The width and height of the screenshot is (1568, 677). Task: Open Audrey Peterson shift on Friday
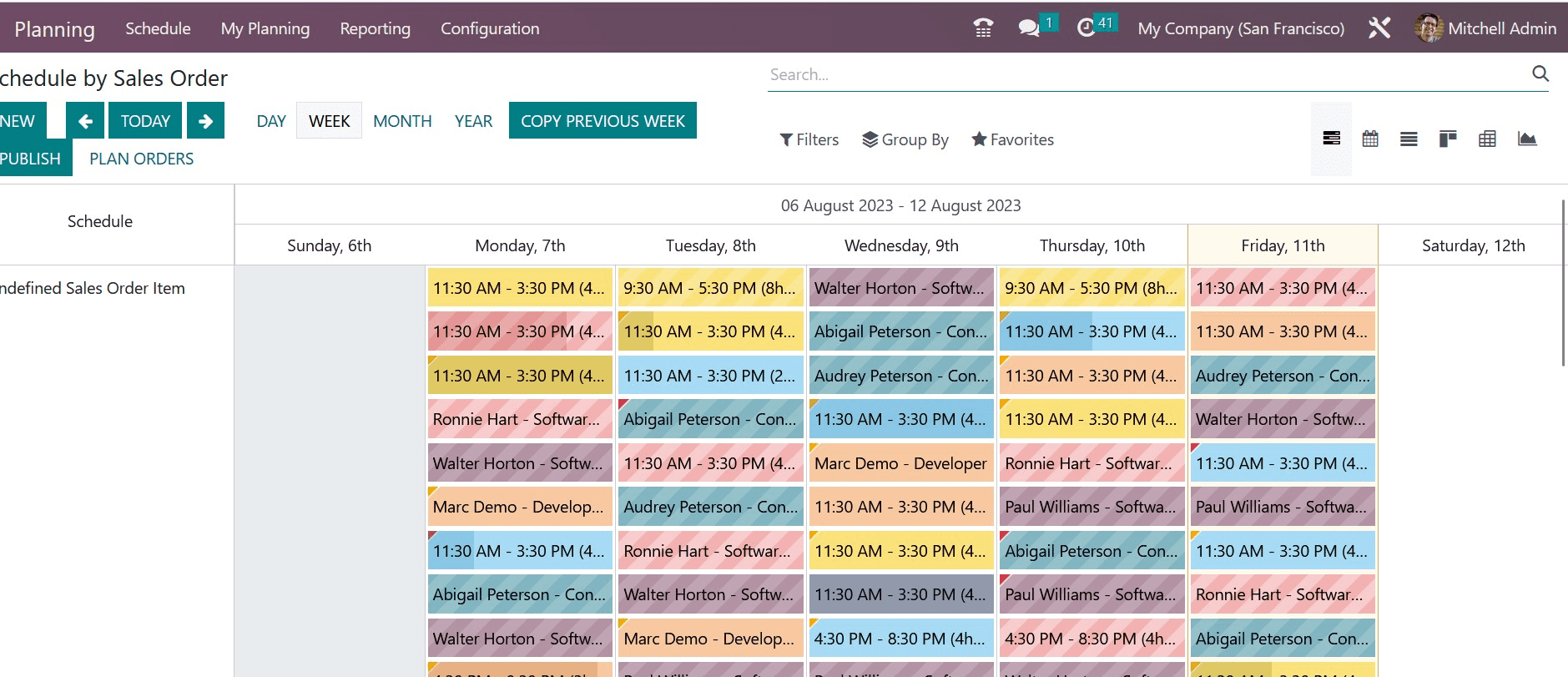click(x=1283, y=376)
